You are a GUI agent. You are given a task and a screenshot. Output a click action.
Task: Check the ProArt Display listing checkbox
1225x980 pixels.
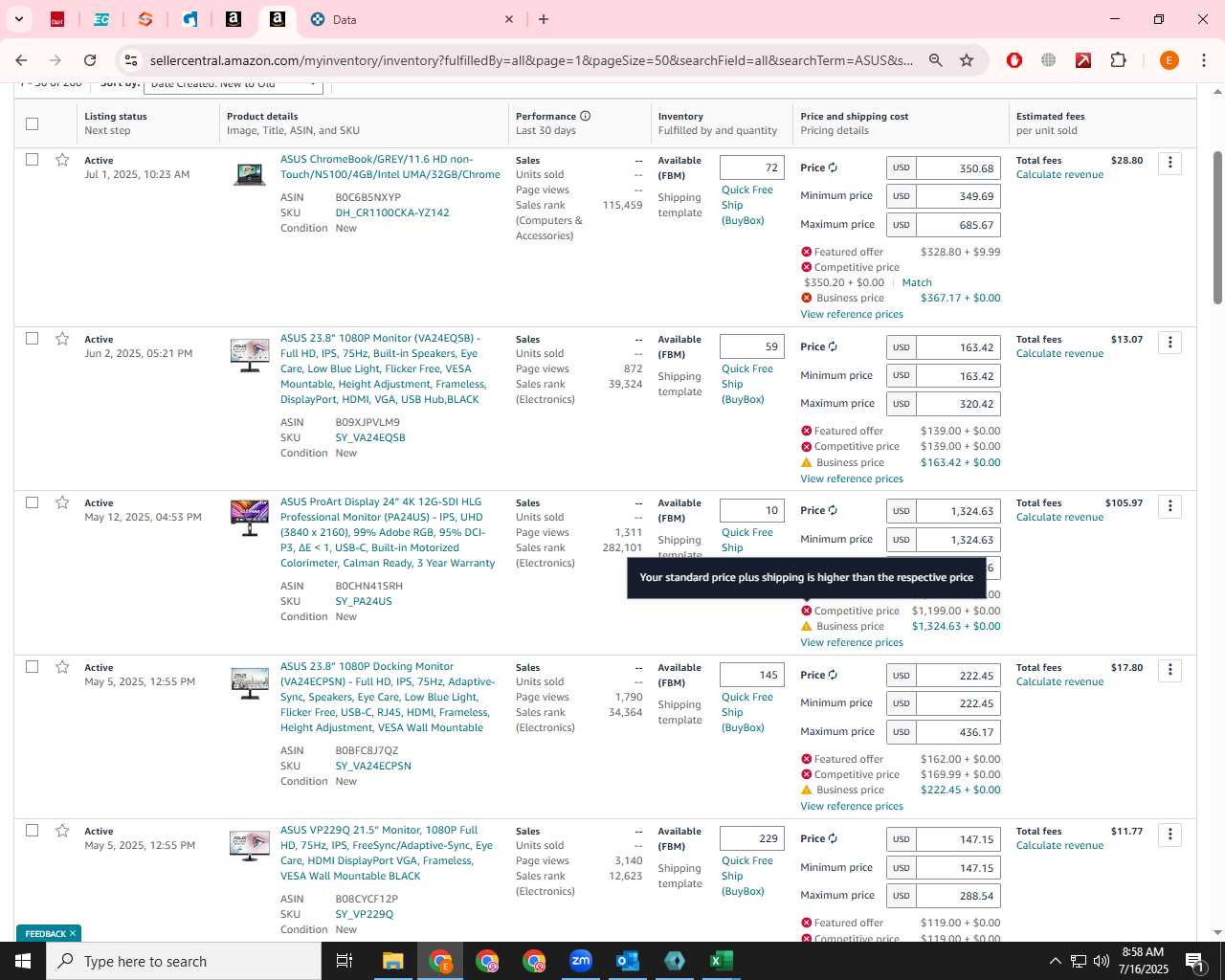tap(32, 502)
